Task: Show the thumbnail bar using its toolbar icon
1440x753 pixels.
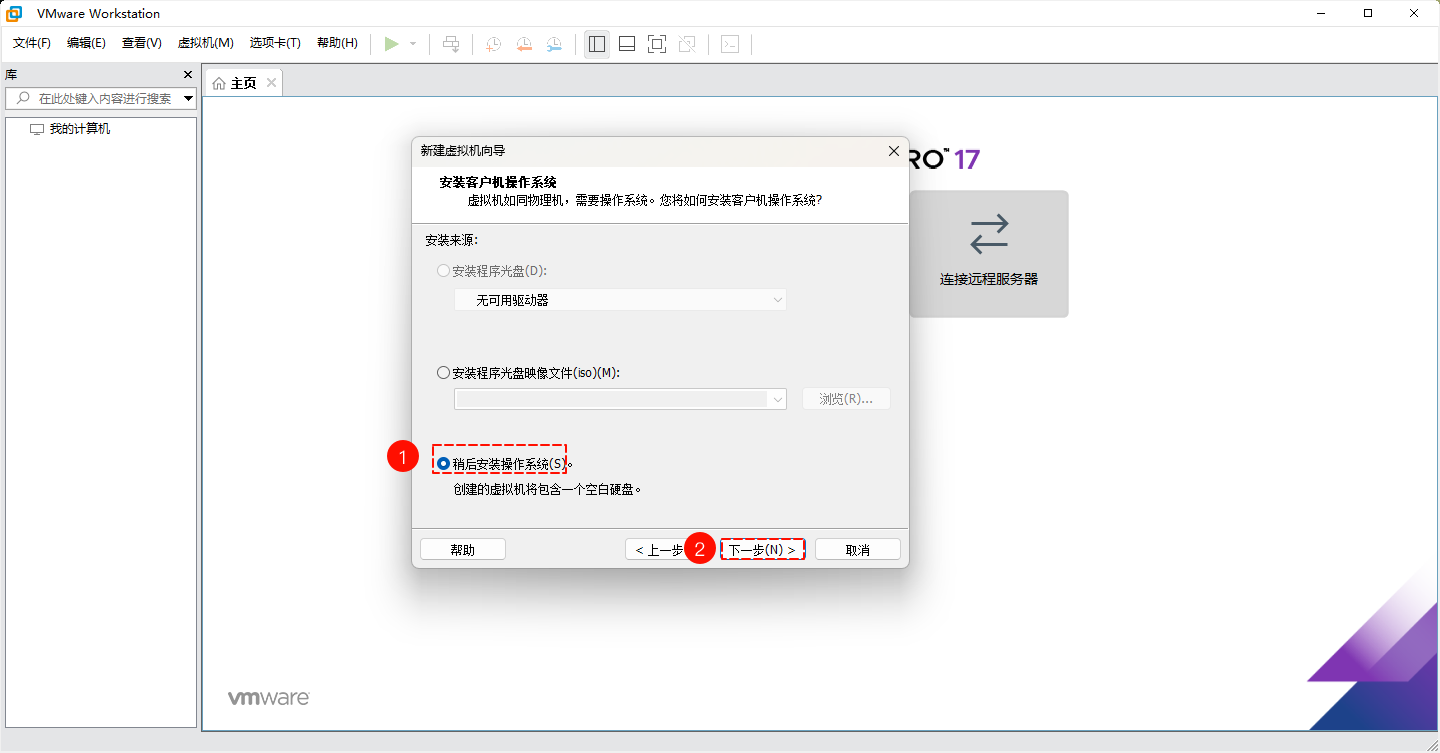Action: point(626,43)
